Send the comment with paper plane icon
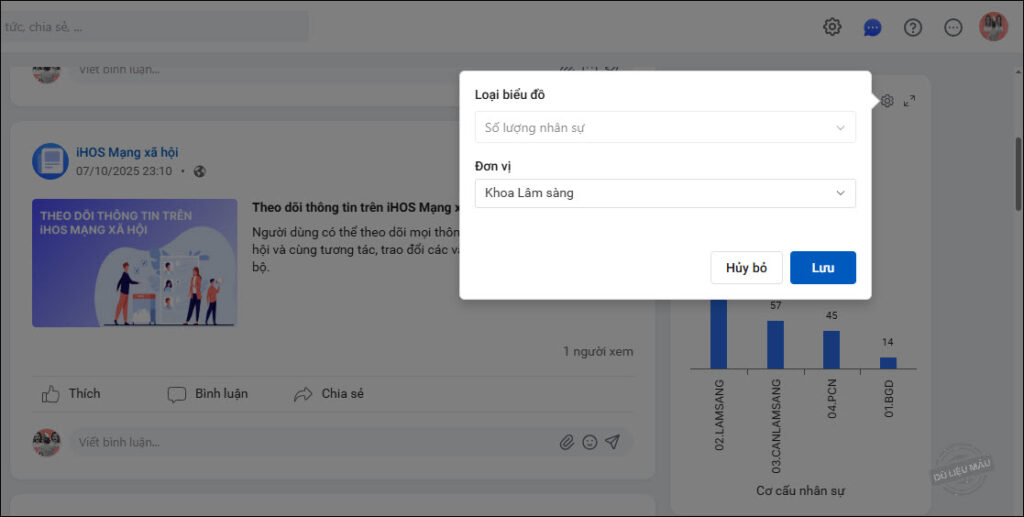The image size is (1024, 517). [x=613, y=443]
